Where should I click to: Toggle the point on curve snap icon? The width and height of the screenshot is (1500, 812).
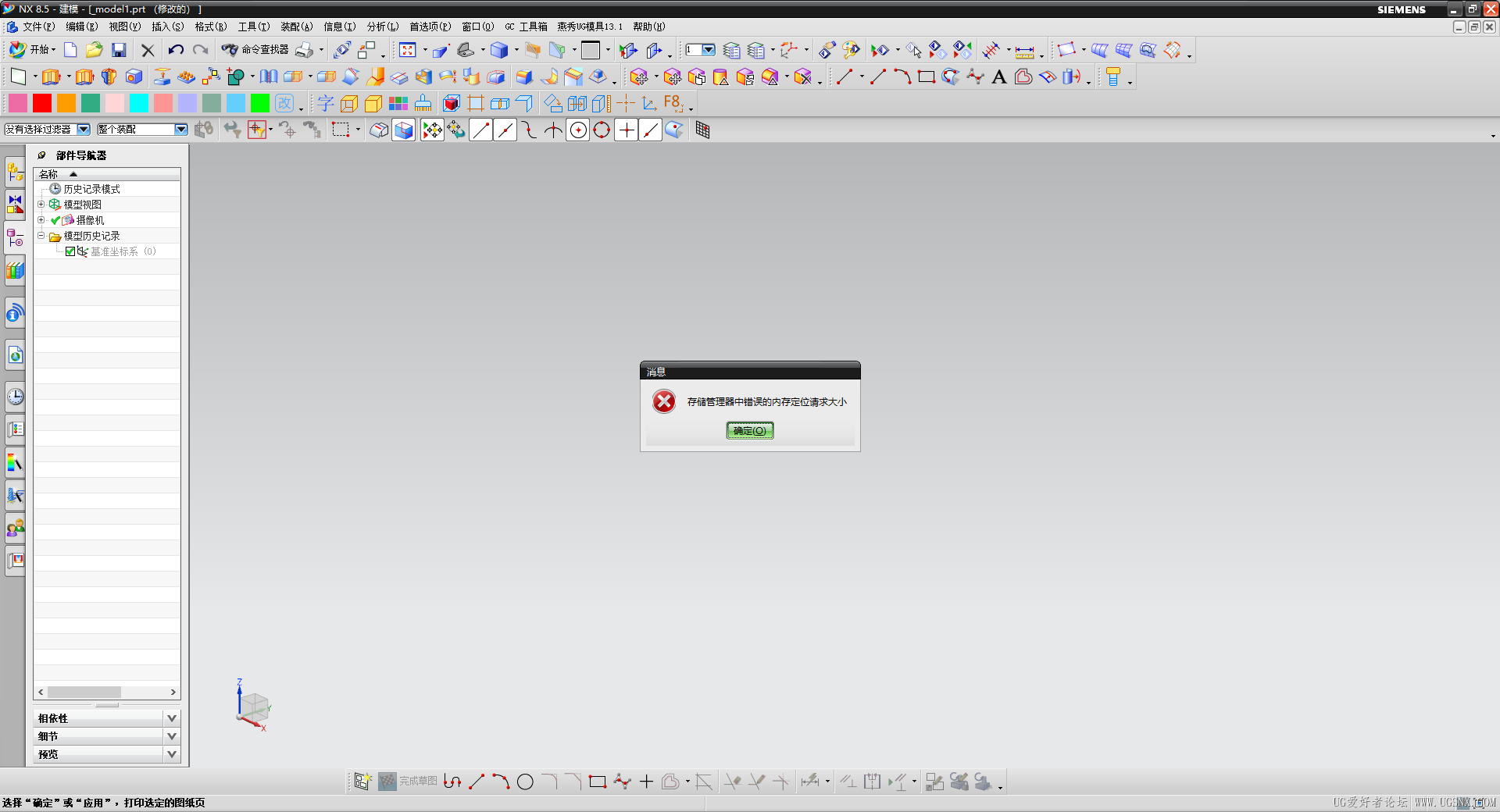pyautogui.click(x=650, y=130)
